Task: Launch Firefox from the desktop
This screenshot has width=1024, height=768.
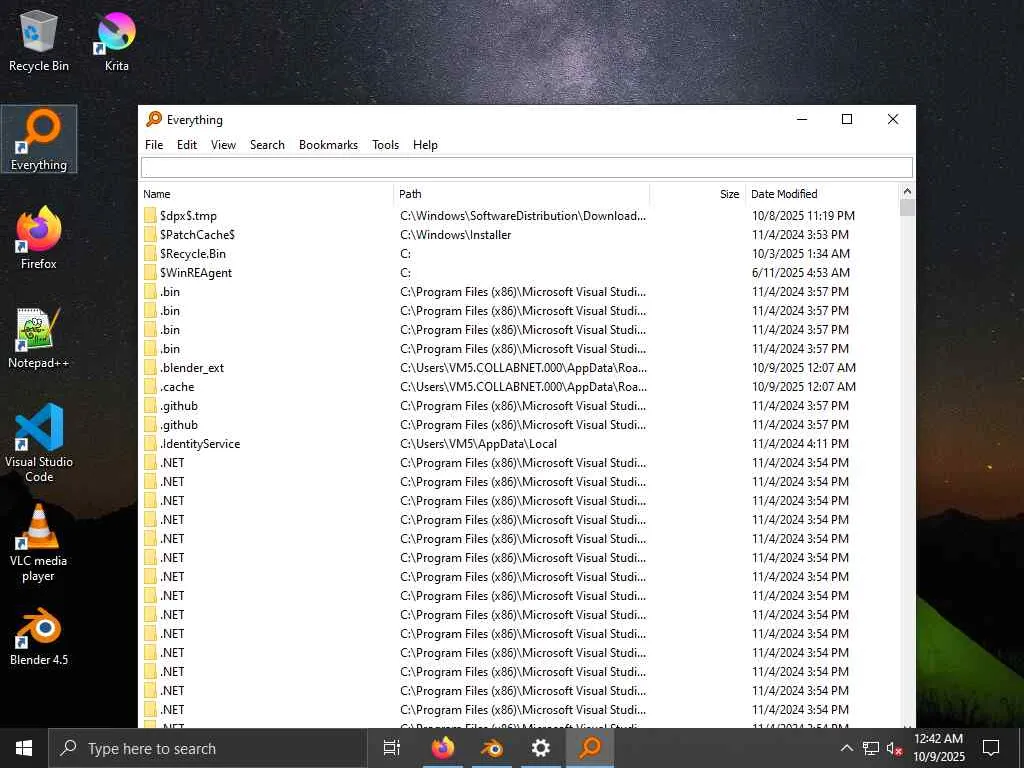Action: click(39, 238)
